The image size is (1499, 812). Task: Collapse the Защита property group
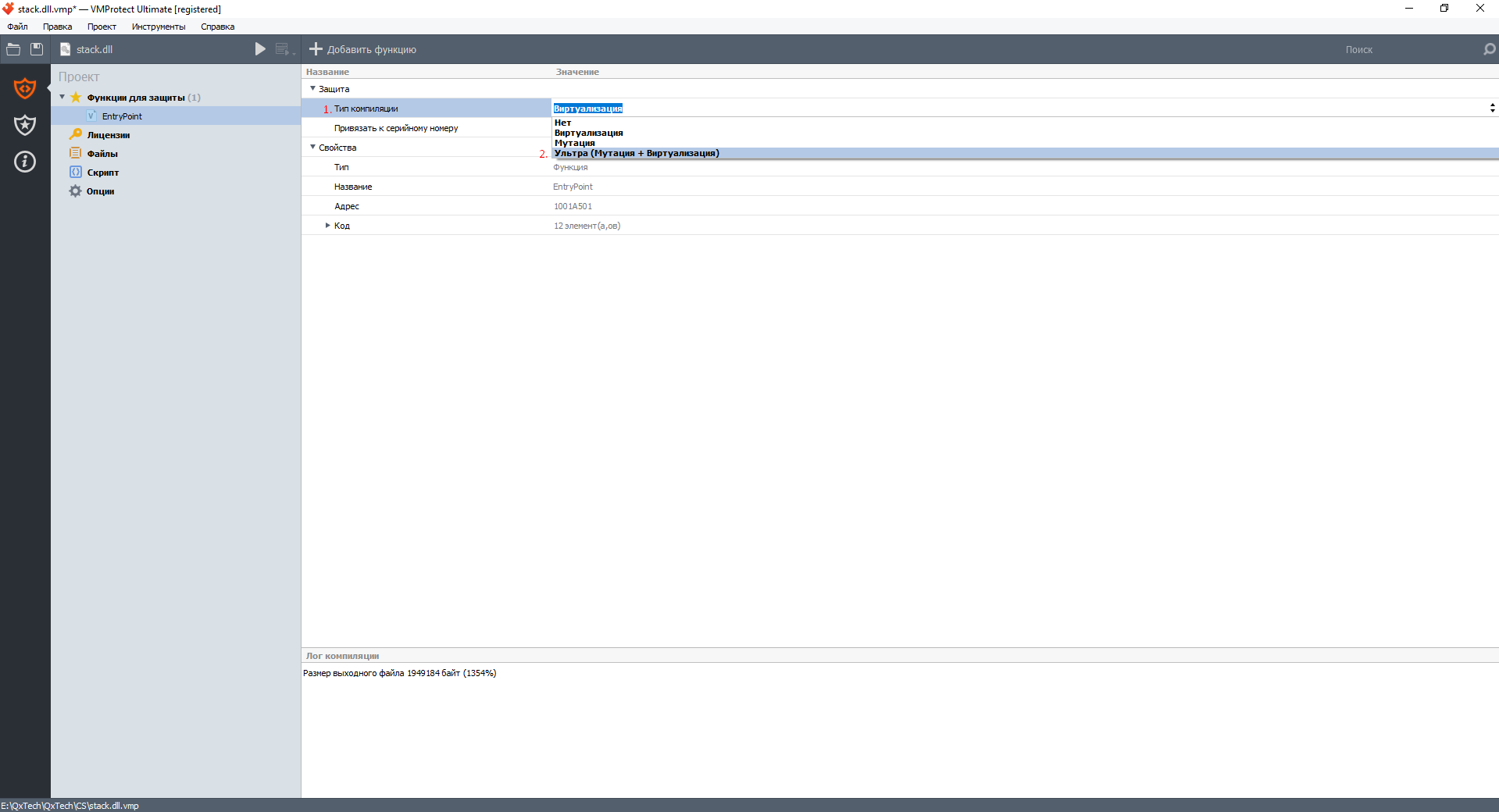[312, 88]
